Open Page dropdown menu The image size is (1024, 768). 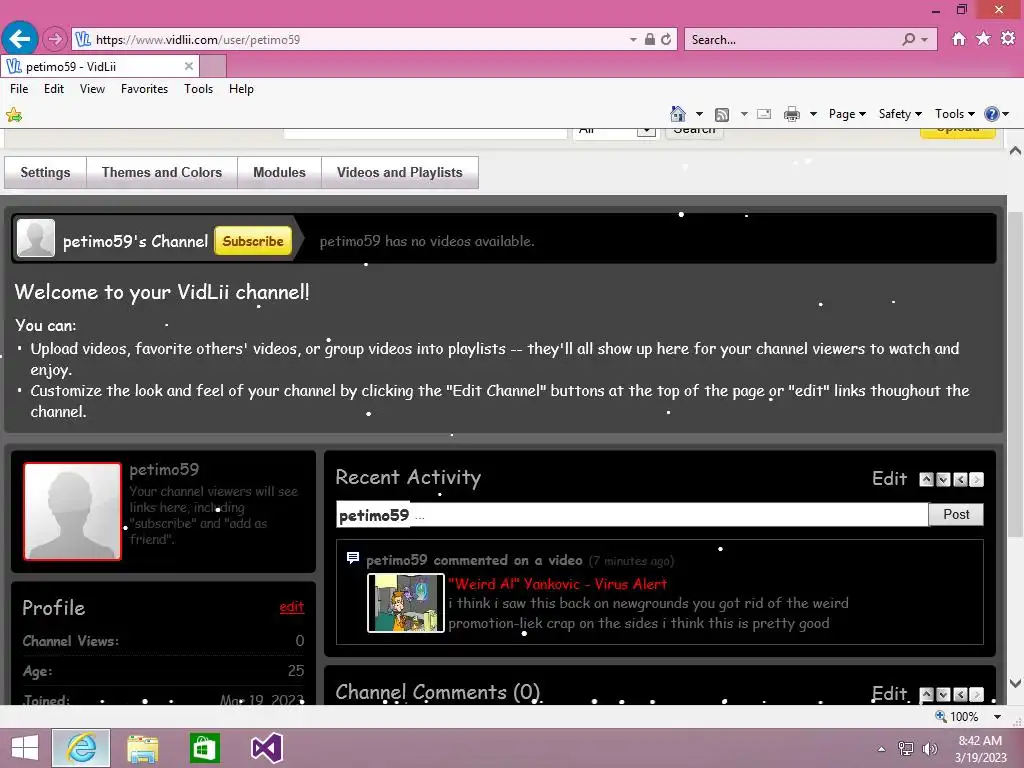(x=847, y=114)
